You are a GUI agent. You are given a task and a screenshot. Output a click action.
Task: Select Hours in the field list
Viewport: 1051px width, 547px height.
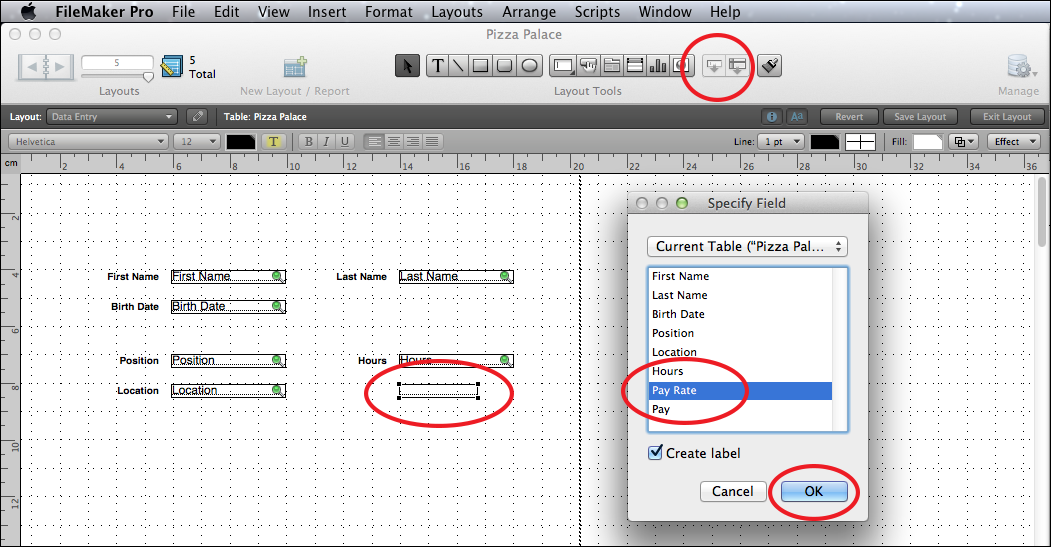click(x=741, y=371)
